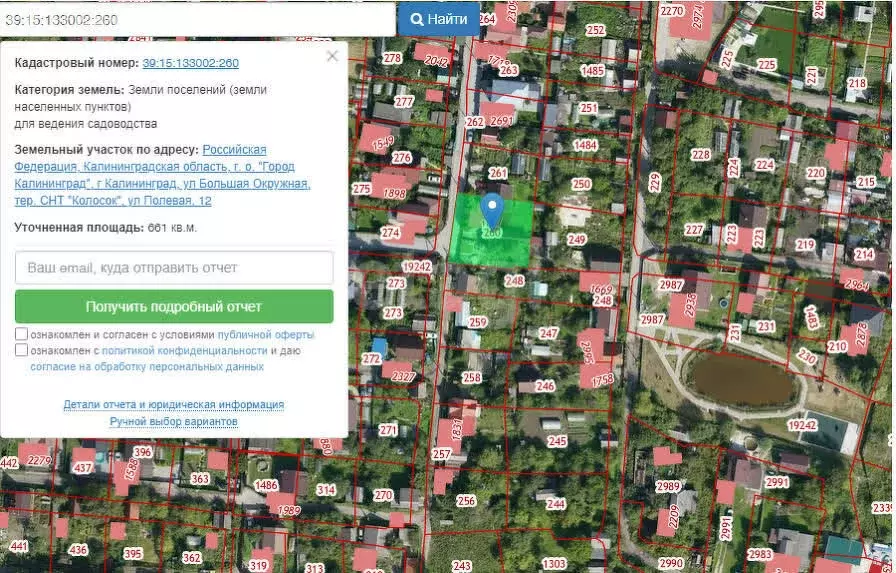Screen dimensions: 896x573
Task: Close the cadastral info panel
Action: (332, 57)
